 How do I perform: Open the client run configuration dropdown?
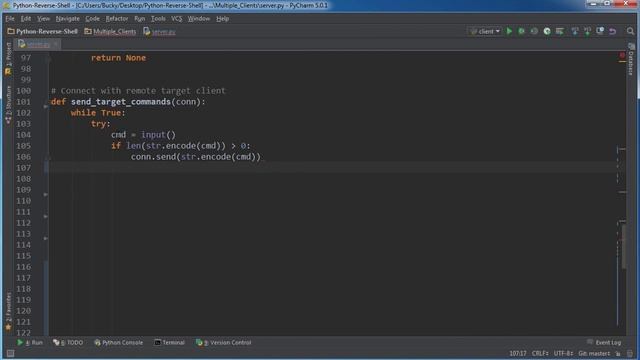click(x=485, y=31)
